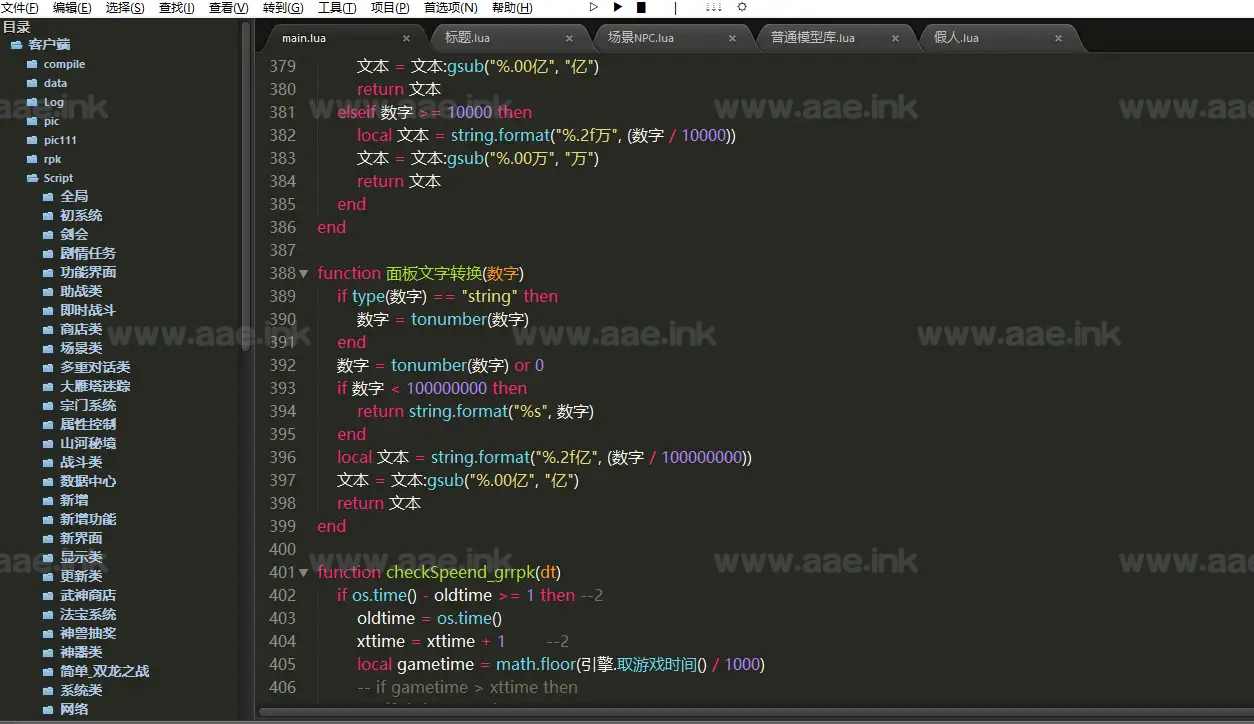This screenshot has width=1254, height=724.
Task: Open the 转到(G) menu
Action: tap(283, 8)
